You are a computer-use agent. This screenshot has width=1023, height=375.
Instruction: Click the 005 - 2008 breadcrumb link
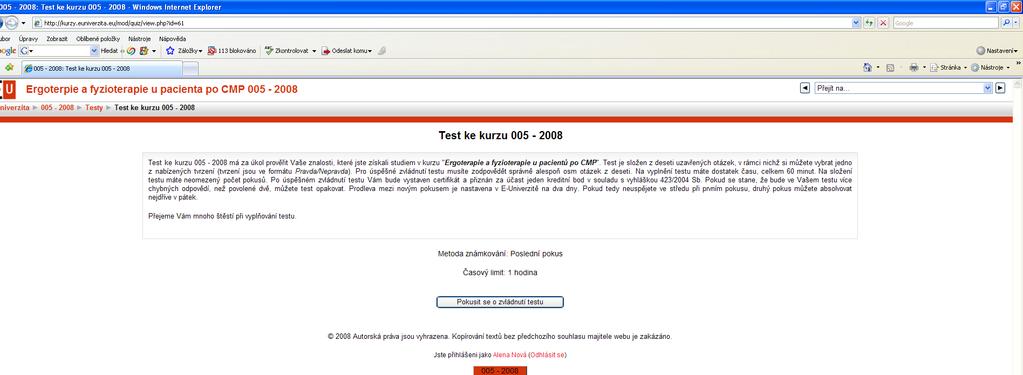pyautogui.click(x=57, y=107)
